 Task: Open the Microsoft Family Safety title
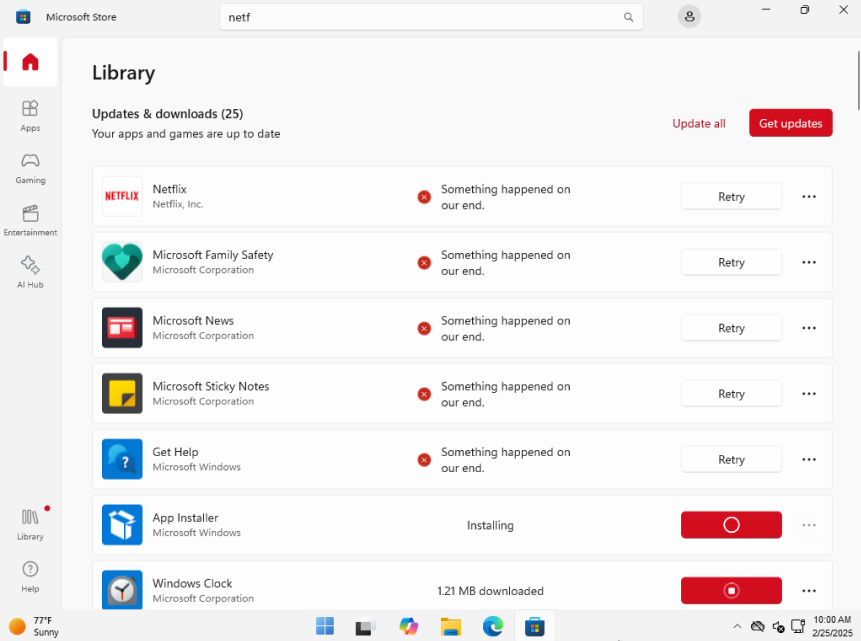pyautogui.click(x=213, y=255)
